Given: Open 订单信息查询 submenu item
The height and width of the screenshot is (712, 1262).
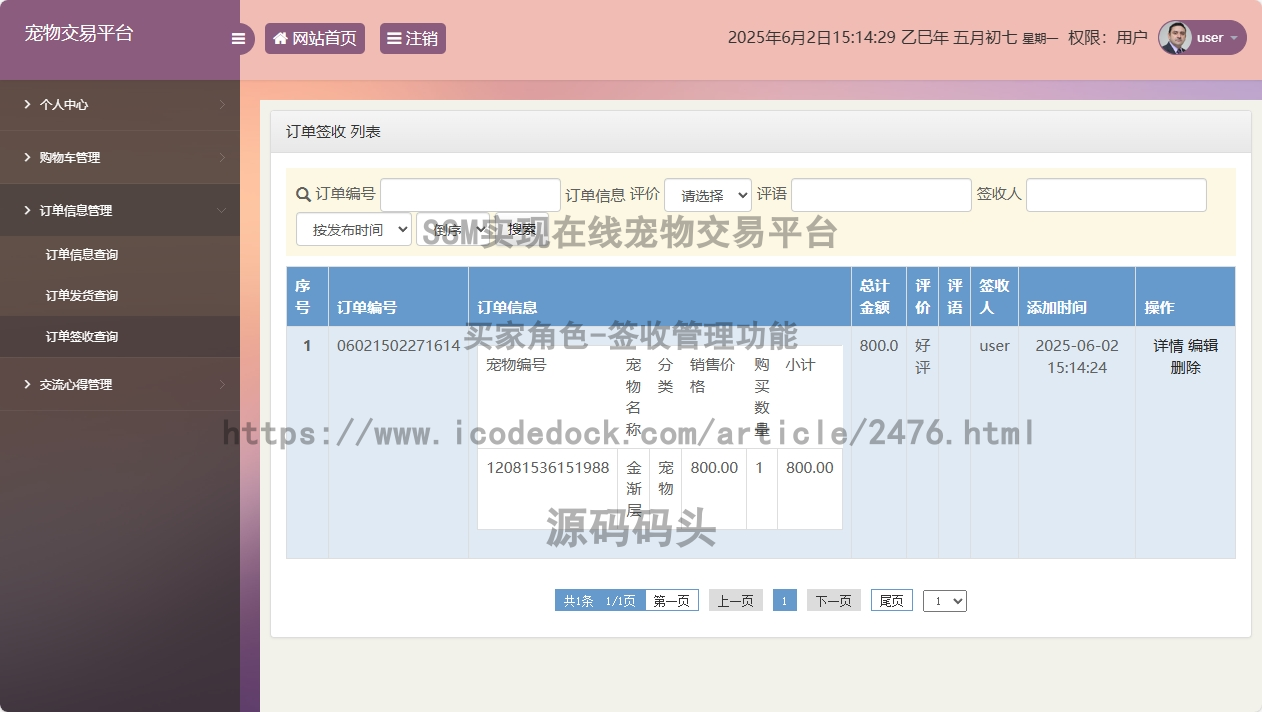Looking at the screenshot, I should (82, 255).
